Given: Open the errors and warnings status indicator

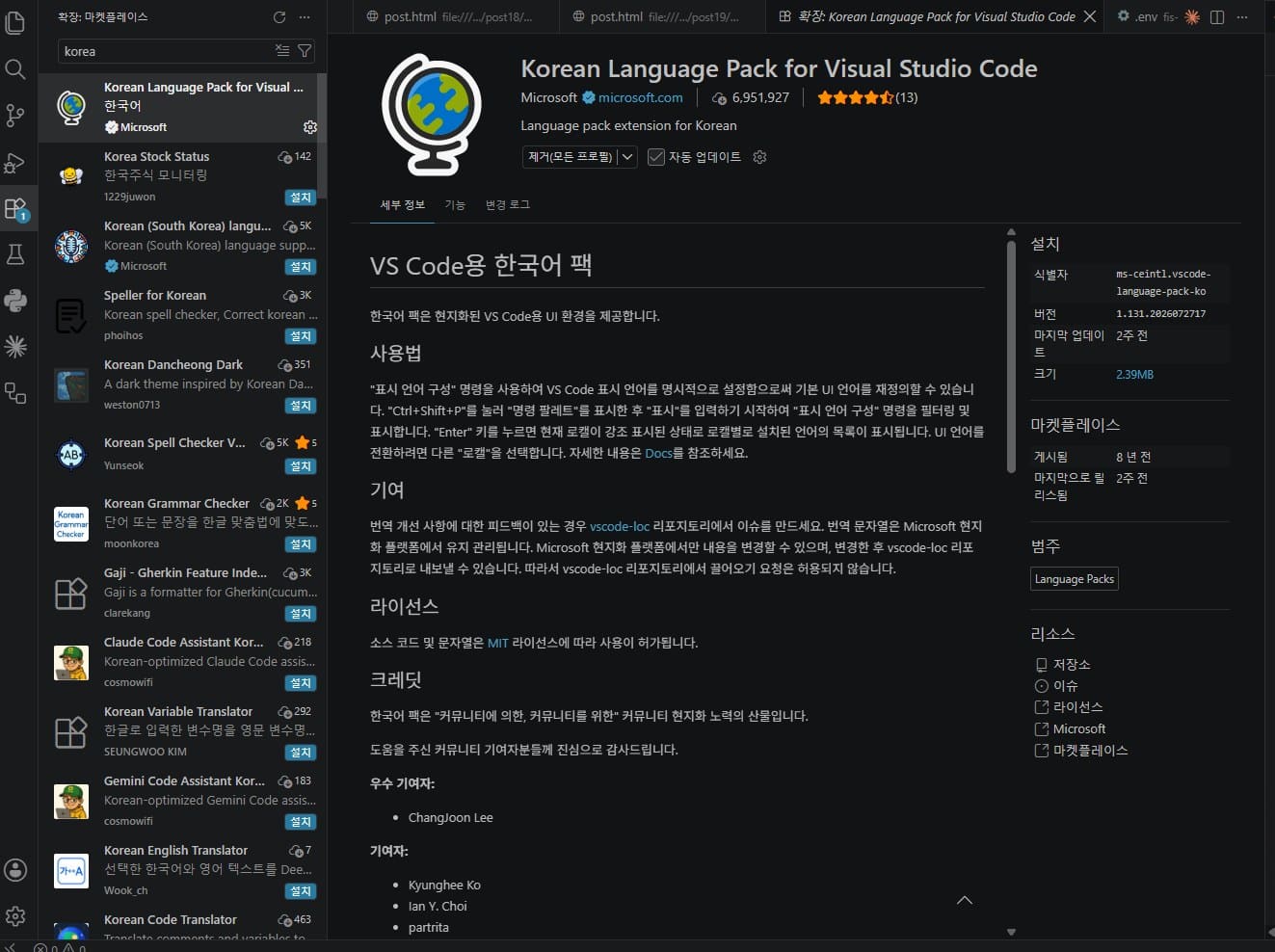Looking at the screenshot, I should pyautogui.click(x=60, y=947).
